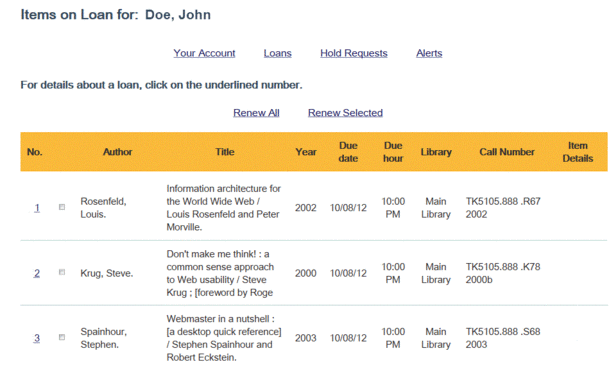The height and width of the screenshot is (369, 616).
Task: Open details for loan number 2
Action: tap(37, 273)
